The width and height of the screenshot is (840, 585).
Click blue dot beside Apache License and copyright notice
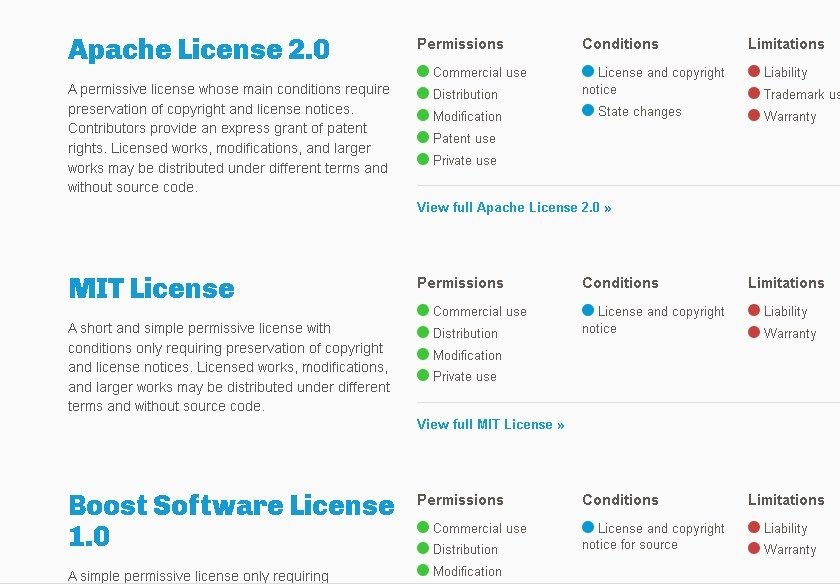pos(588,71)
